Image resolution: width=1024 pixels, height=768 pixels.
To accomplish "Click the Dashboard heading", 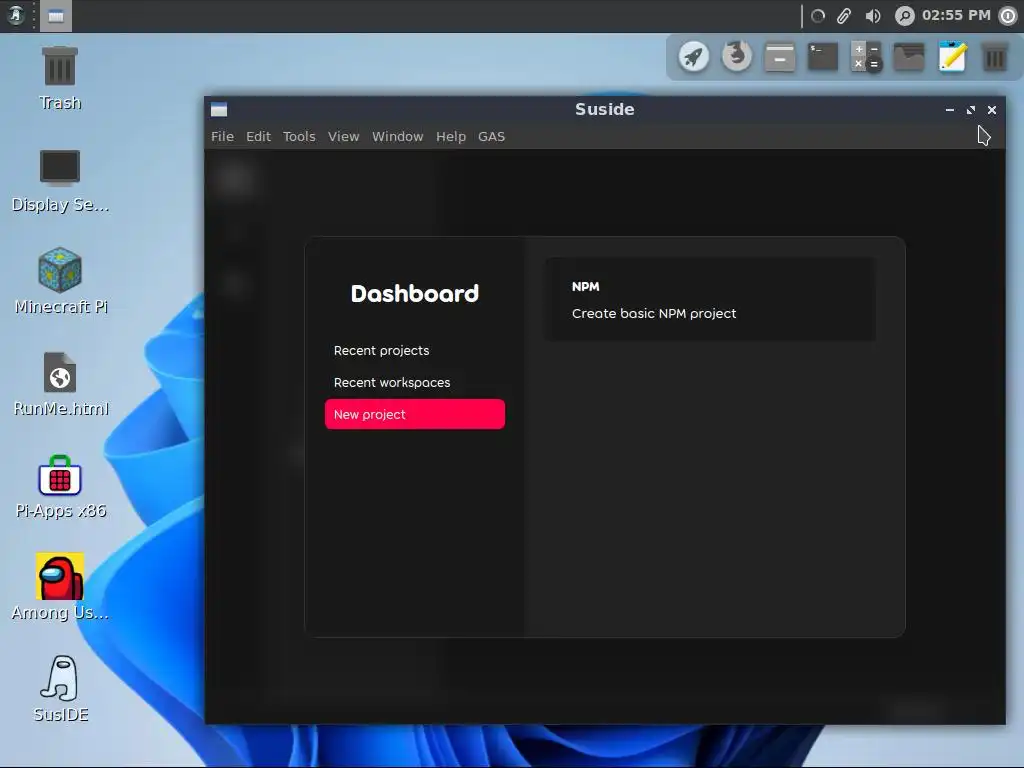I will pyautogui.click(x=415, y=293).
